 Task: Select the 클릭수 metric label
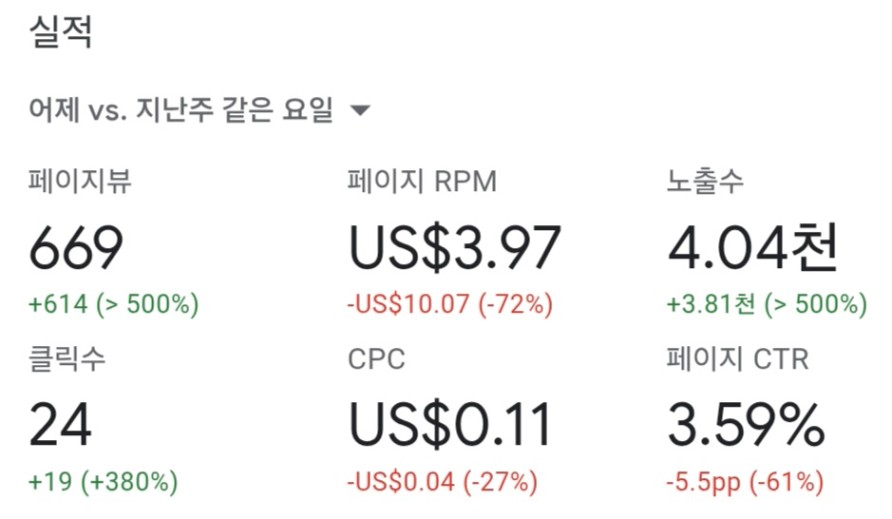(67, 359)
